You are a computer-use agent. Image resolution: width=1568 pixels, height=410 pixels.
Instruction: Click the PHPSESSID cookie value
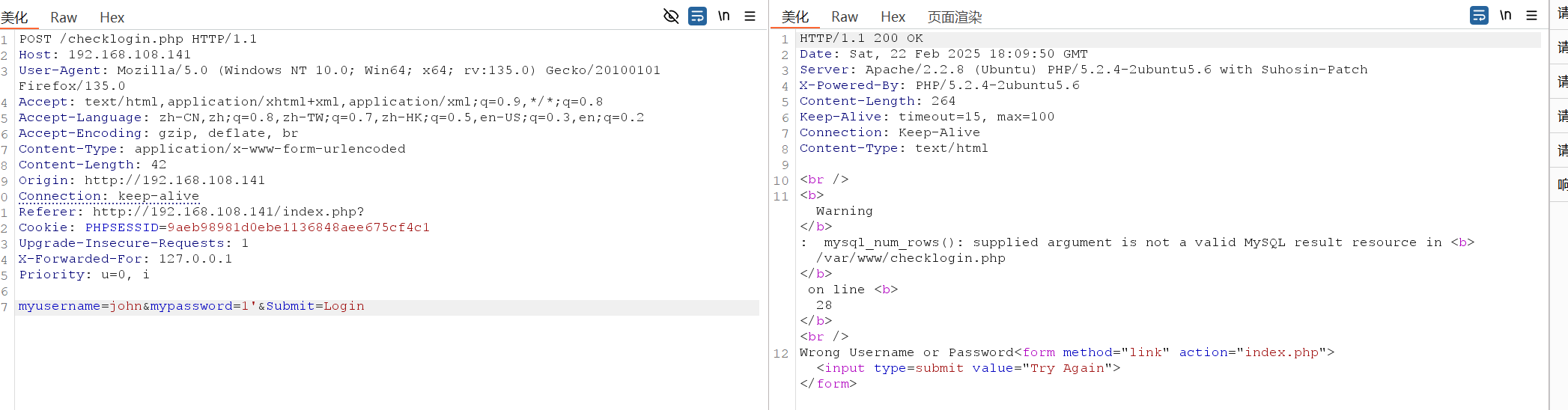point(298,227)
